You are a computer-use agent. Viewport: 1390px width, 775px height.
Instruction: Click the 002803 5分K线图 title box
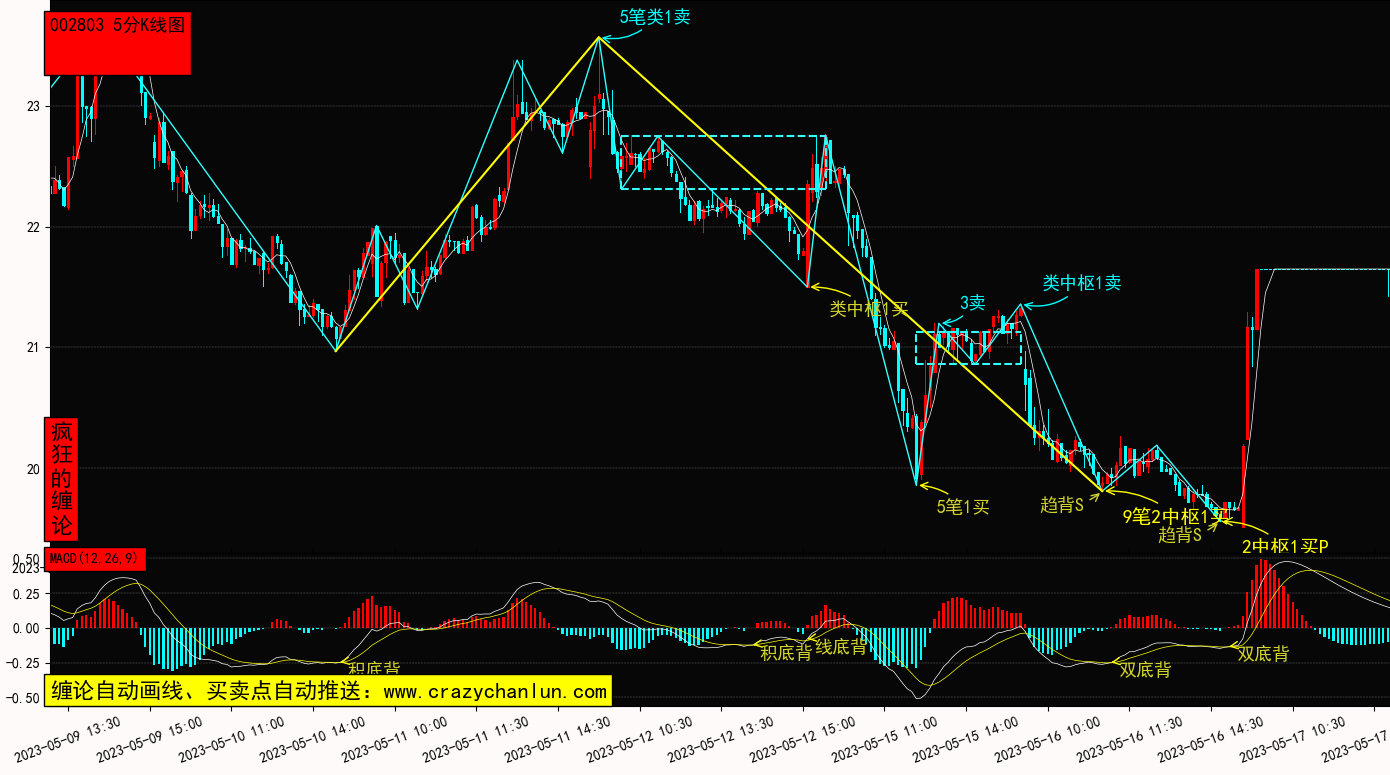coord(118,44)
